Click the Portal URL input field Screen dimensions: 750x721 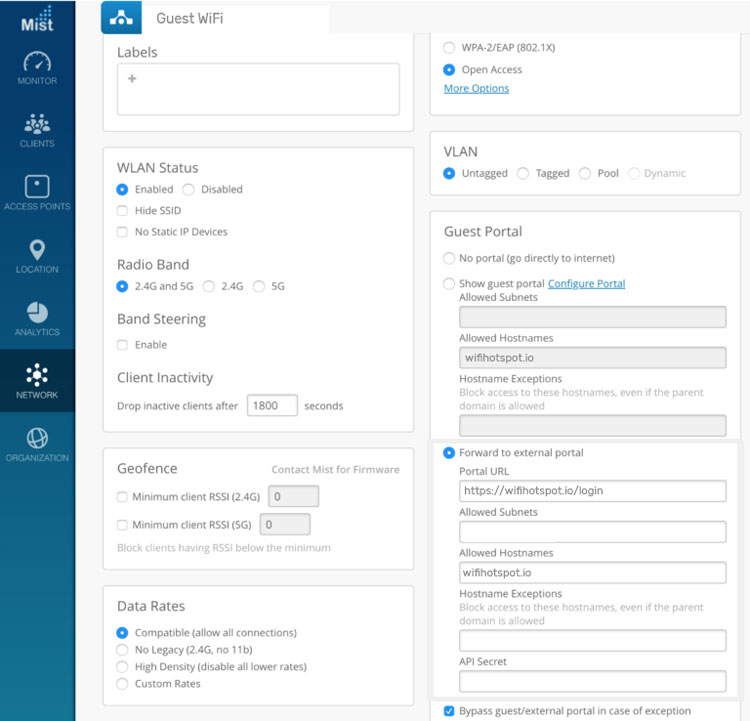pos(592,491)
